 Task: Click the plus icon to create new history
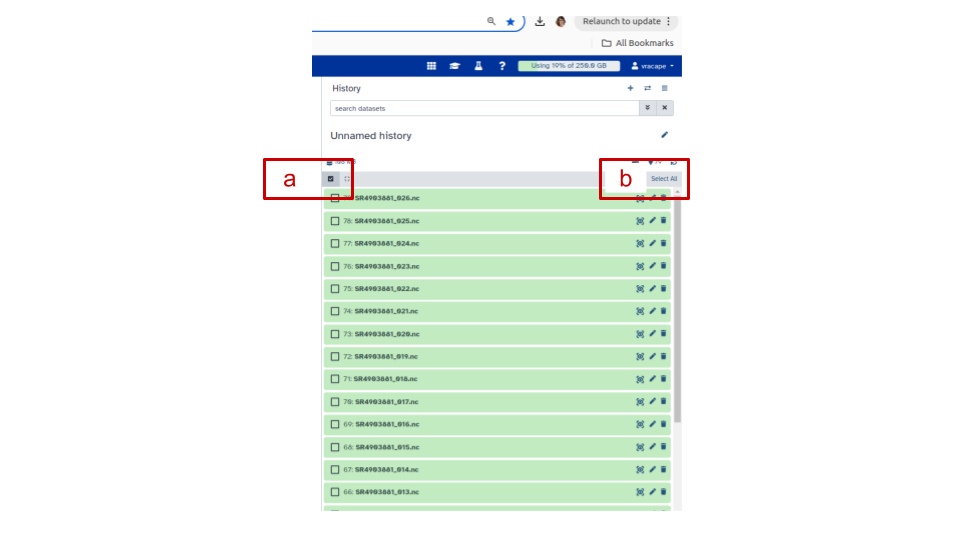(630, 88)
